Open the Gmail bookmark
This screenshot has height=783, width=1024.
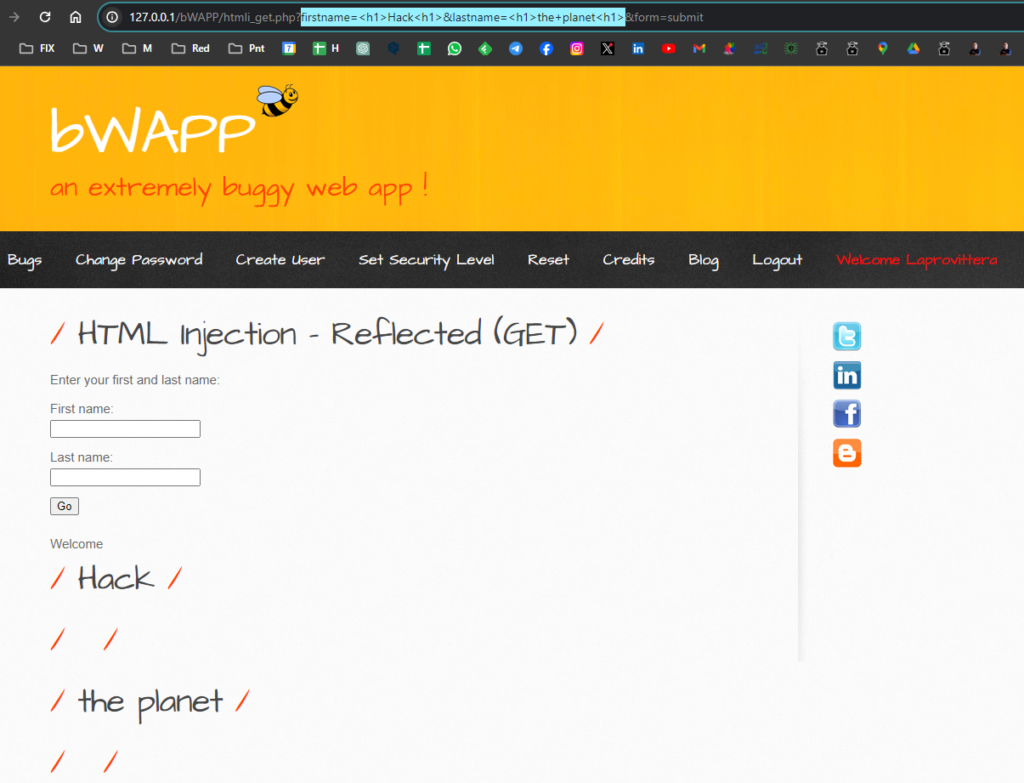tap(699, 48)
